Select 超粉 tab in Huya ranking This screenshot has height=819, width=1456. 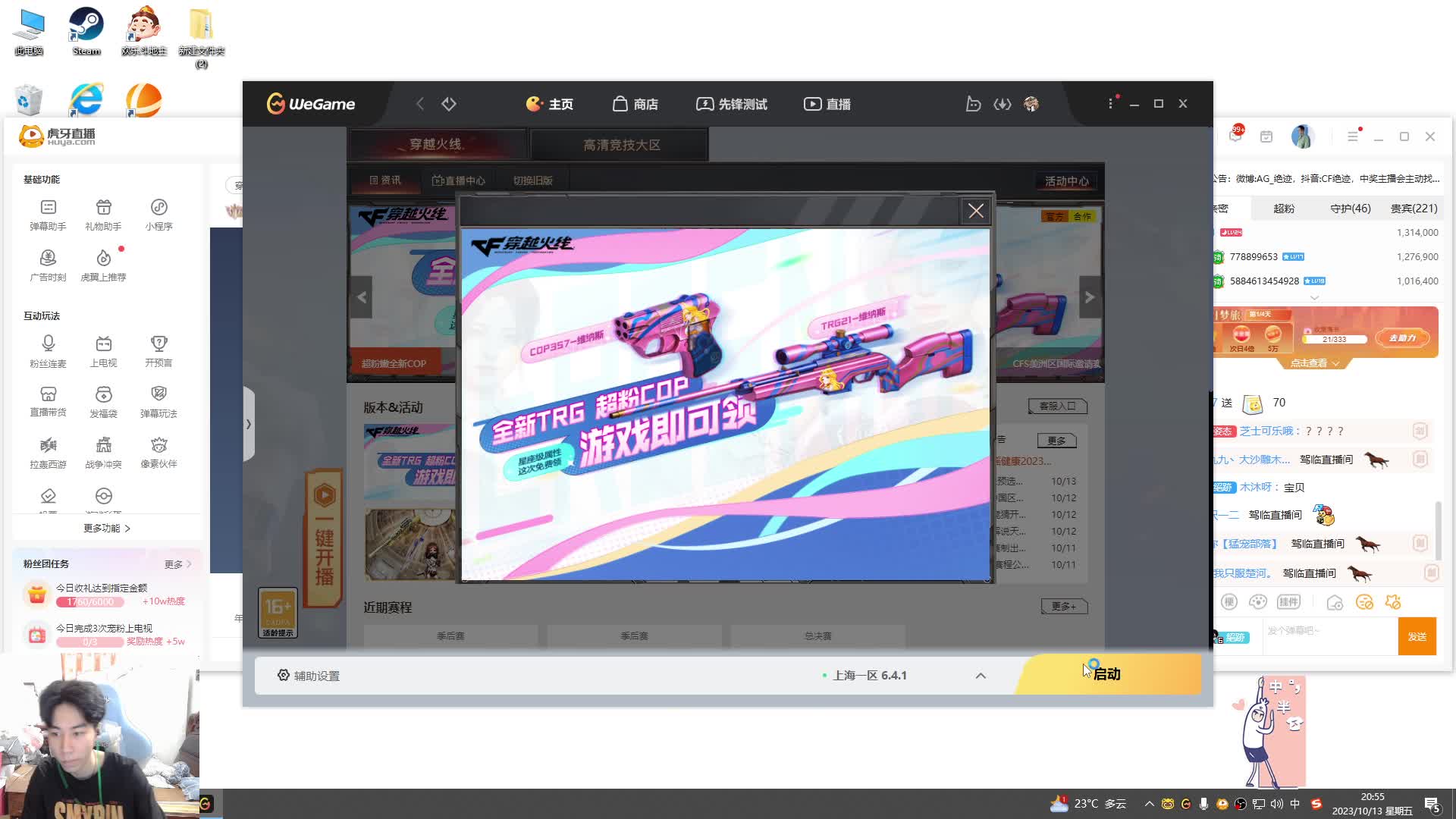(x=1284, y=209)
